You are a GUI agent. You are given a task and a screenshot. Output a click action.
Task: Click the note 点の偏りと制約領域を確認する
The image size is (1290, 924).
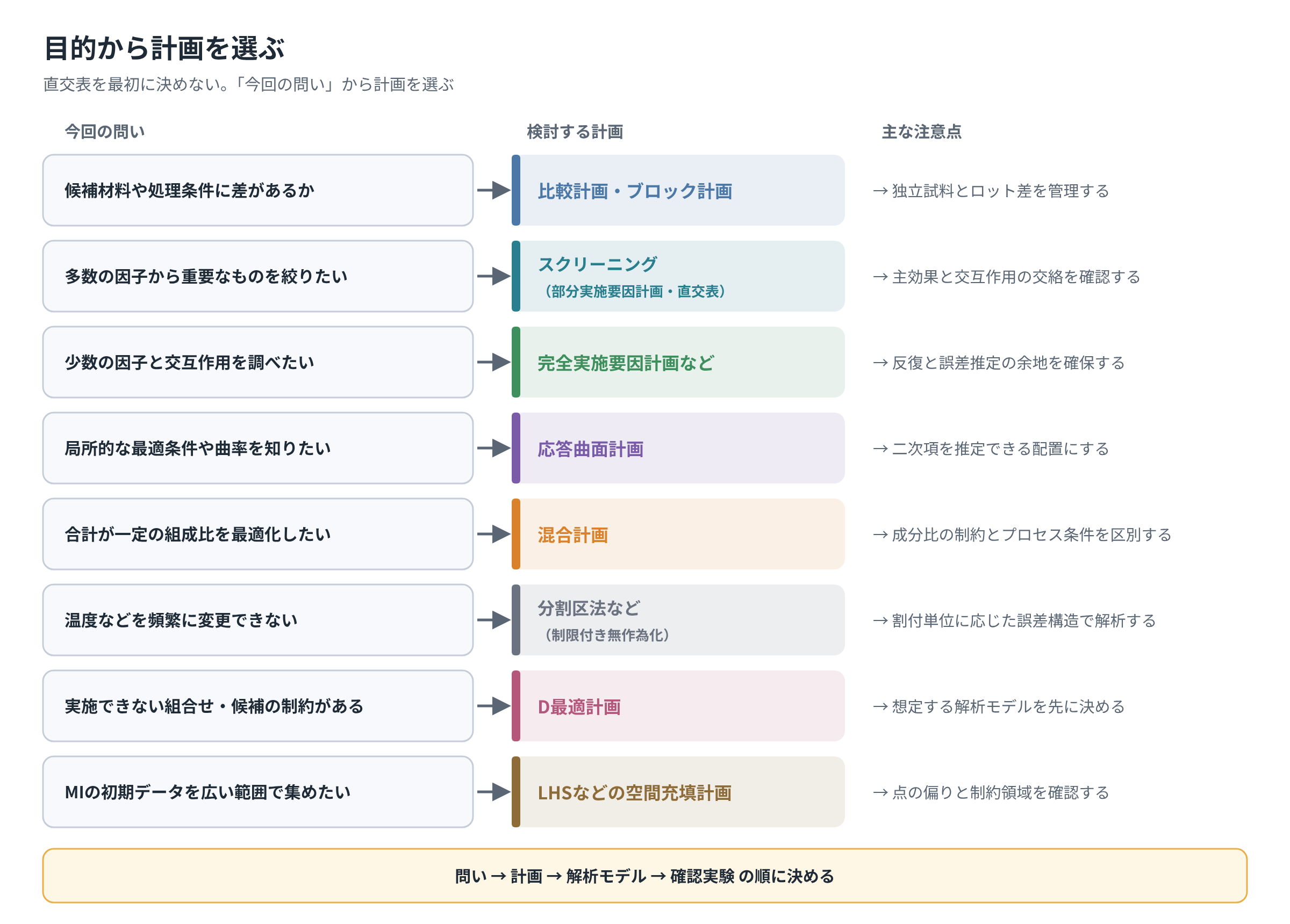coord(991,792)
